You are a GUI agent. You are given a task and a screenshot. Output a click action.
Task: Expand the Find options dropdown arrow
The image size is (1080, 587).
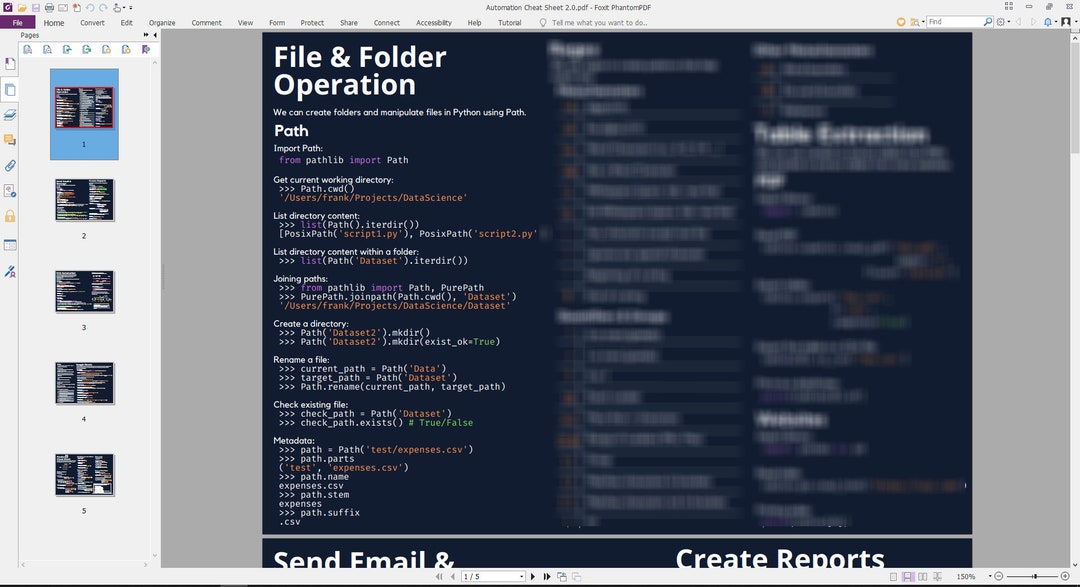click(x=923, y=21)
